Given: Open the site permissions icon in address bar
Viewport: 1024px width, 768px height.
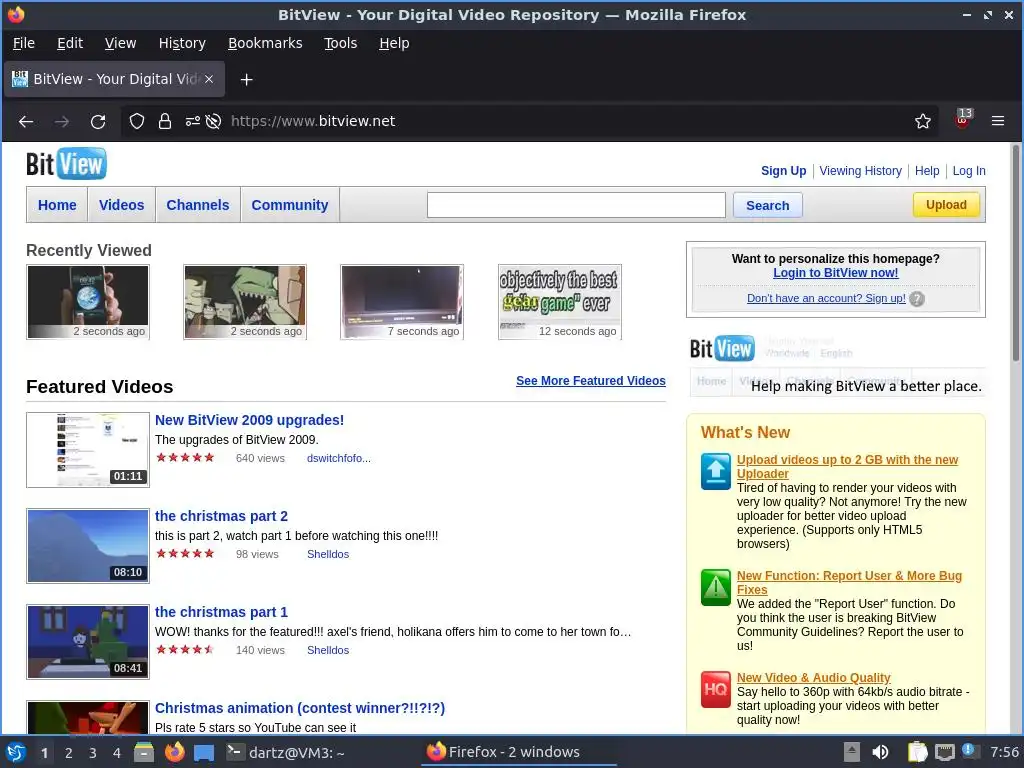Looking at the screenshot, I should tap(193, 121).
